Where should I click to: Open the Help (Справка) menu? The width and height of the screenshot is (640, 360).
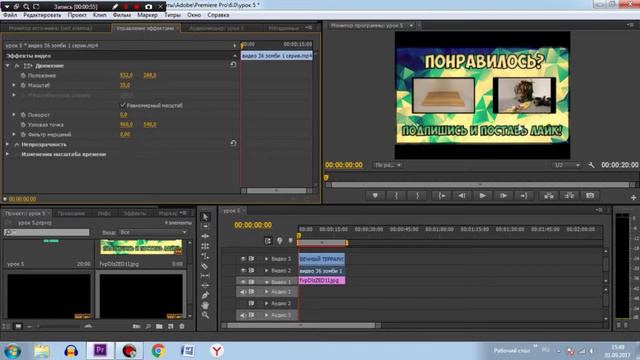(x=218, y=15)
